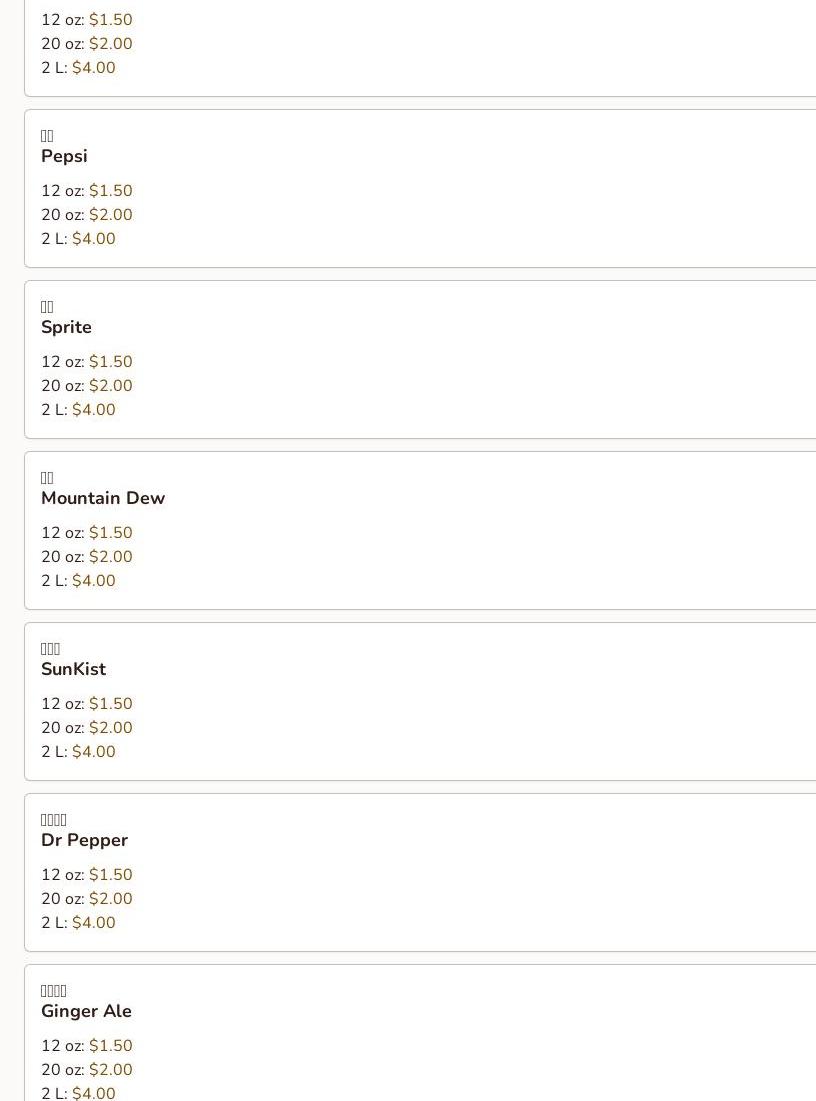Pick Mountain Dew's 2 L $4.00 price

(94, 581)
